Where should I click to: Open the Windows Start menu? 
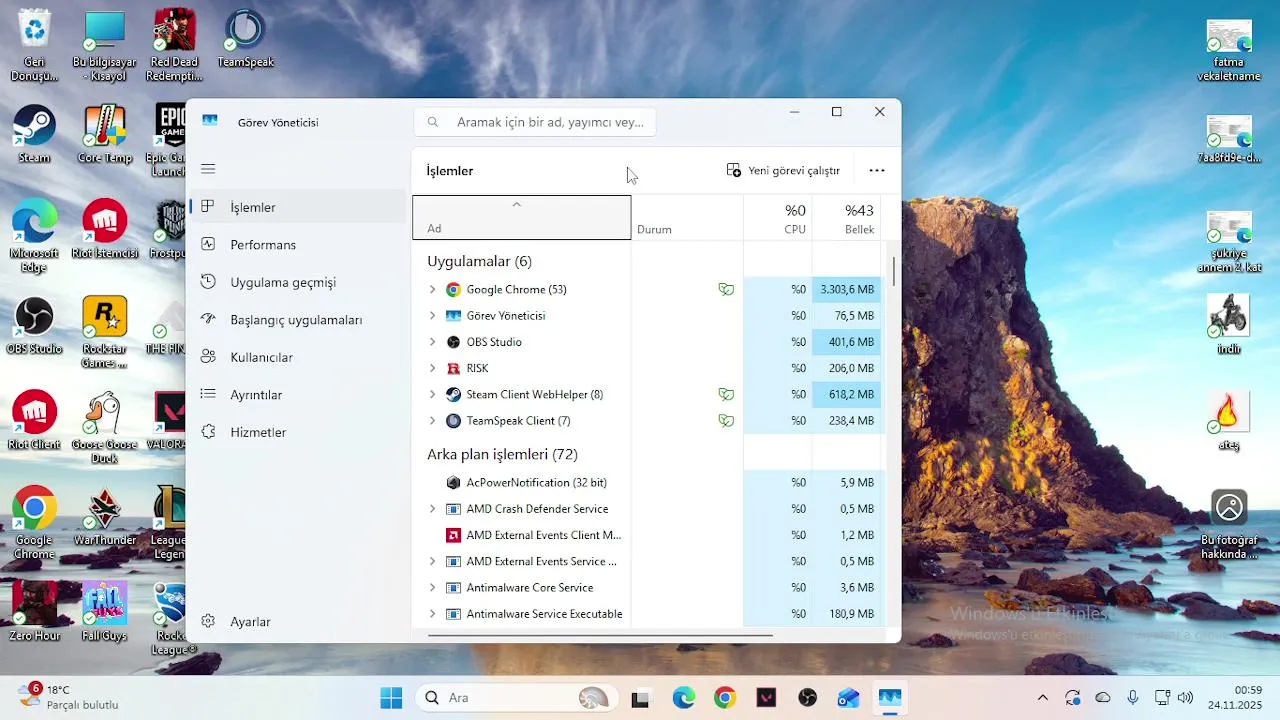[391, 698]
